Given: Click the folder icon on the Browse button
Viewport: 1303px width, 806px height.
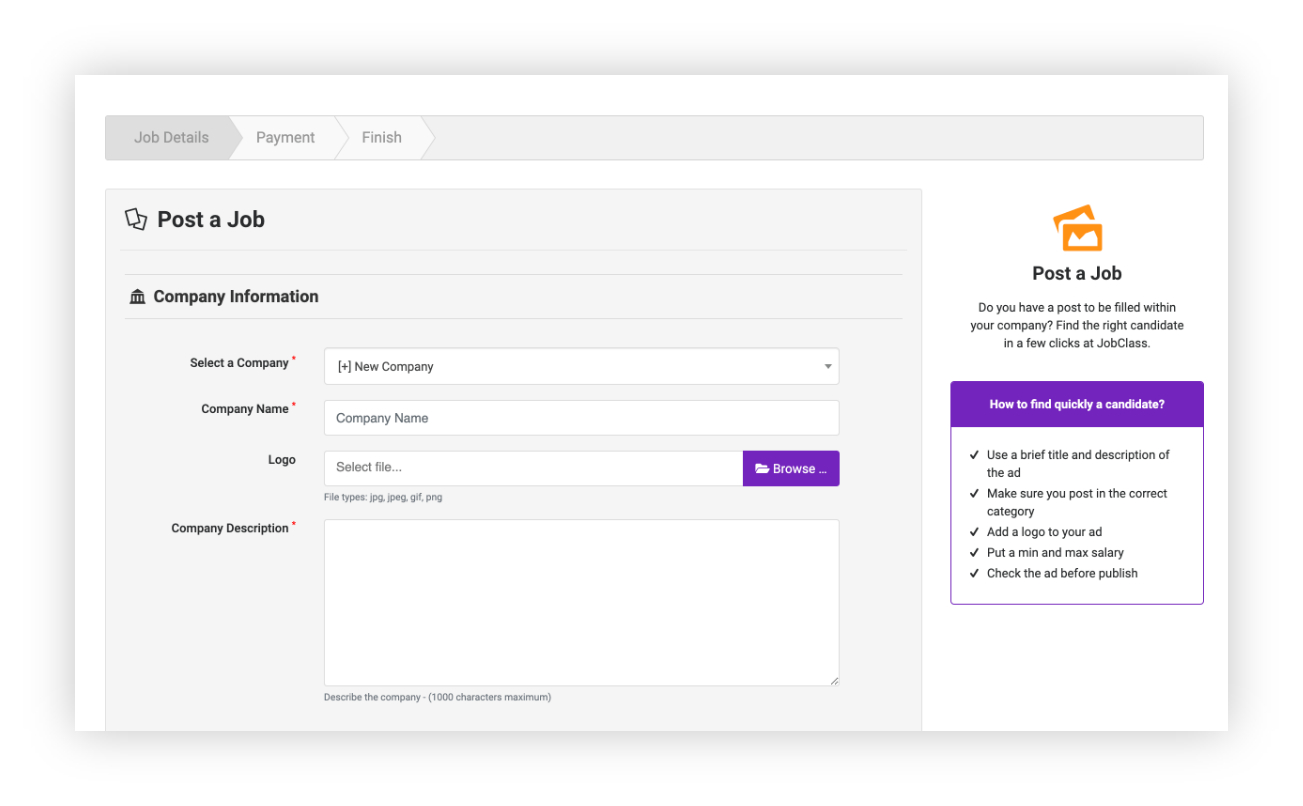Looking at the screenshot, I should point(762,469).
